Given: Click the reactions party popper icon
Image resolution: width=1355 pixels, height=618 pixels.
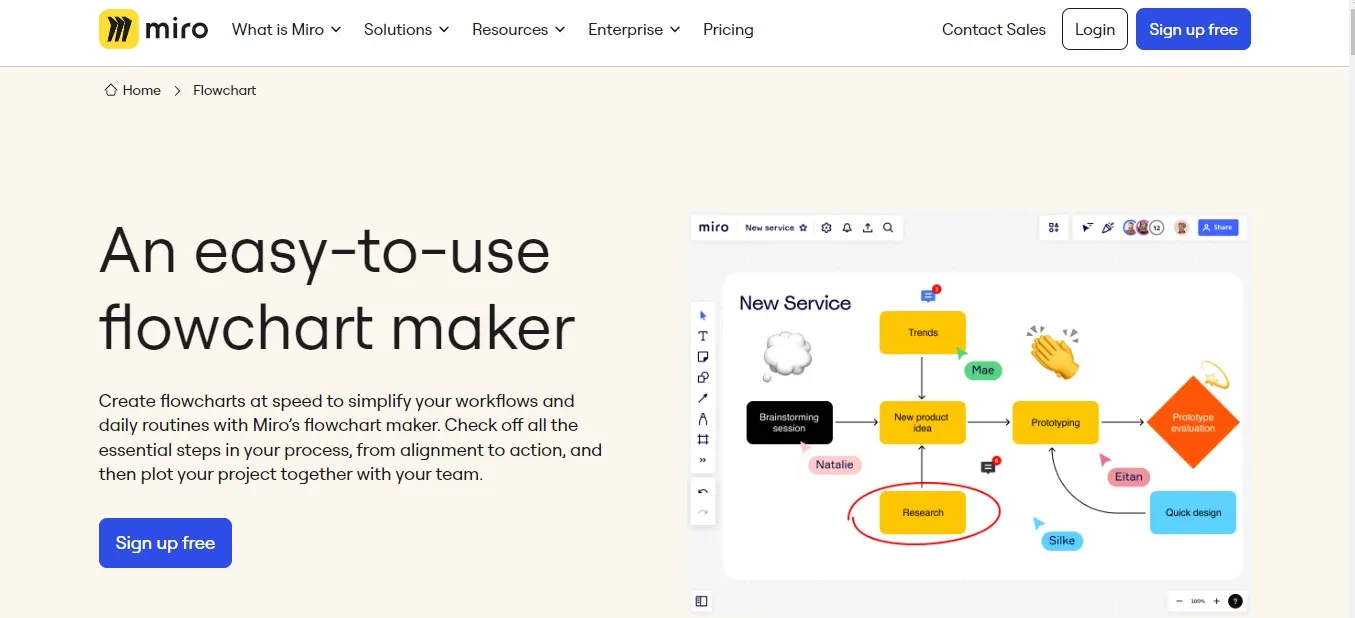Looking at the screenshot, I should 1107,228.
